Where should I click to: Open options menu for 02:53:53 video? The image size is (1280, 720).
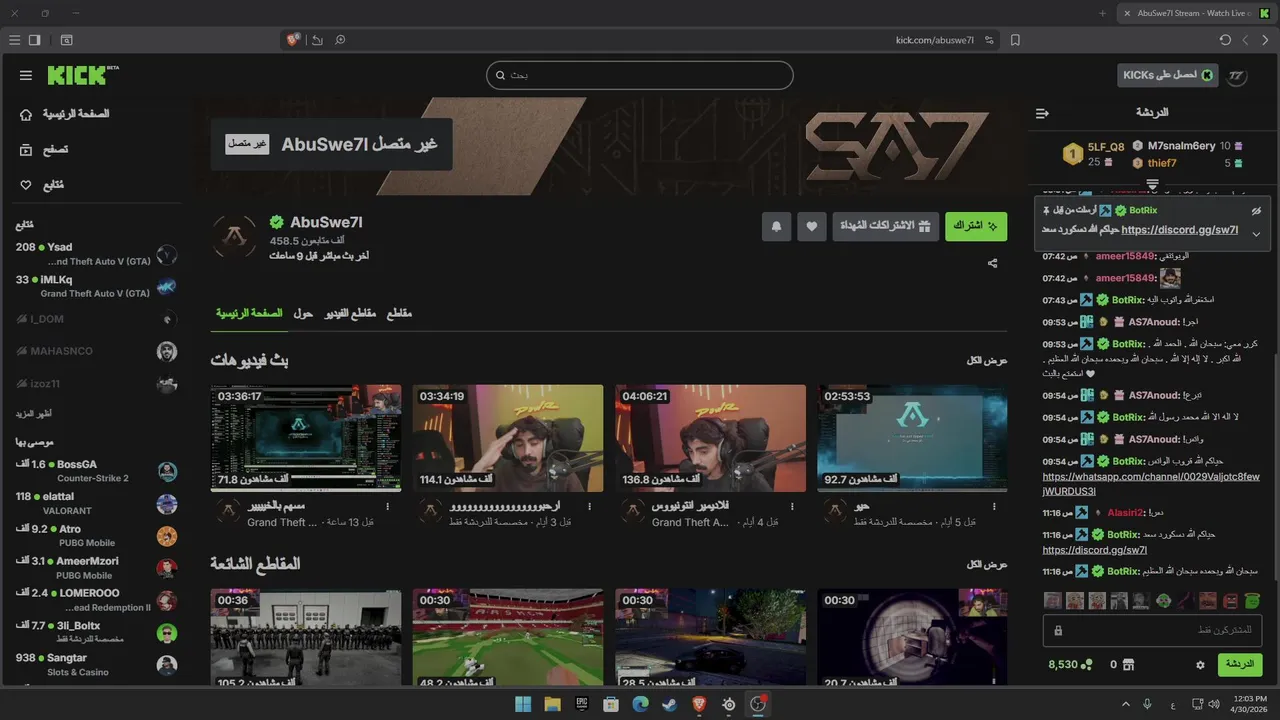point(993,507)
